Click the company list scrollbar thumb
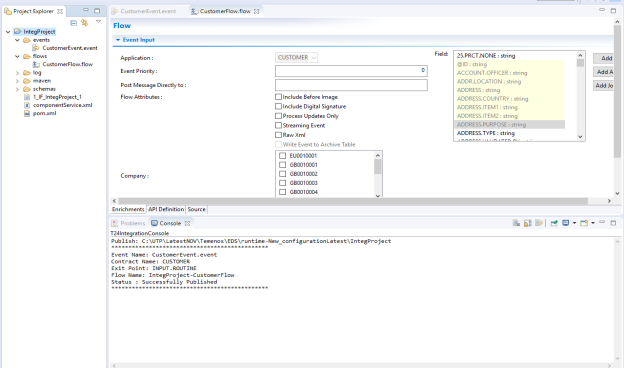The image size is (624, 368). 378,167
